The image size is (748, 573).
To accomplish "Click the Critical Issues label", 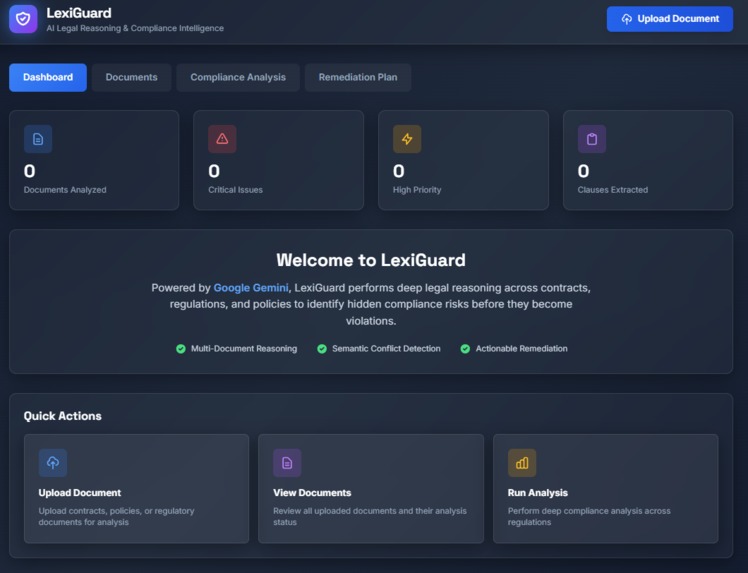I will pos(235,190).
